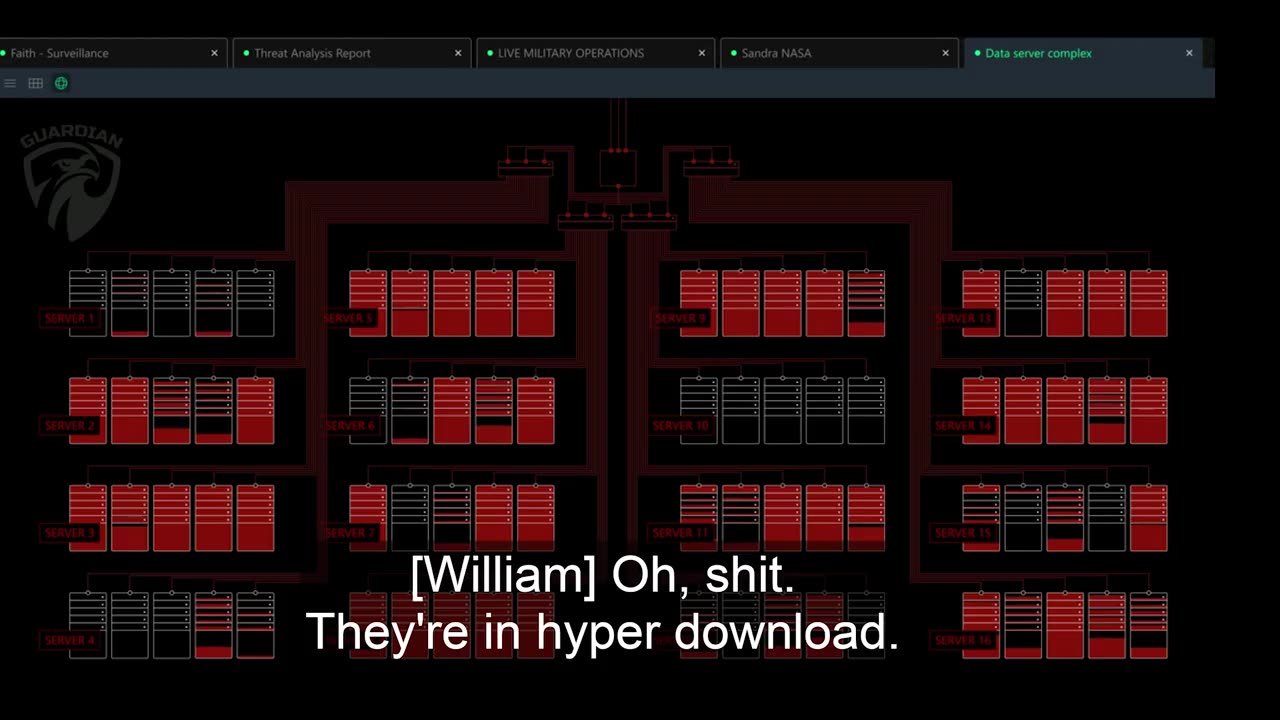1280x720 pixels.
Task: Click the SERVER 7 label
Action: tap(350, 532)
